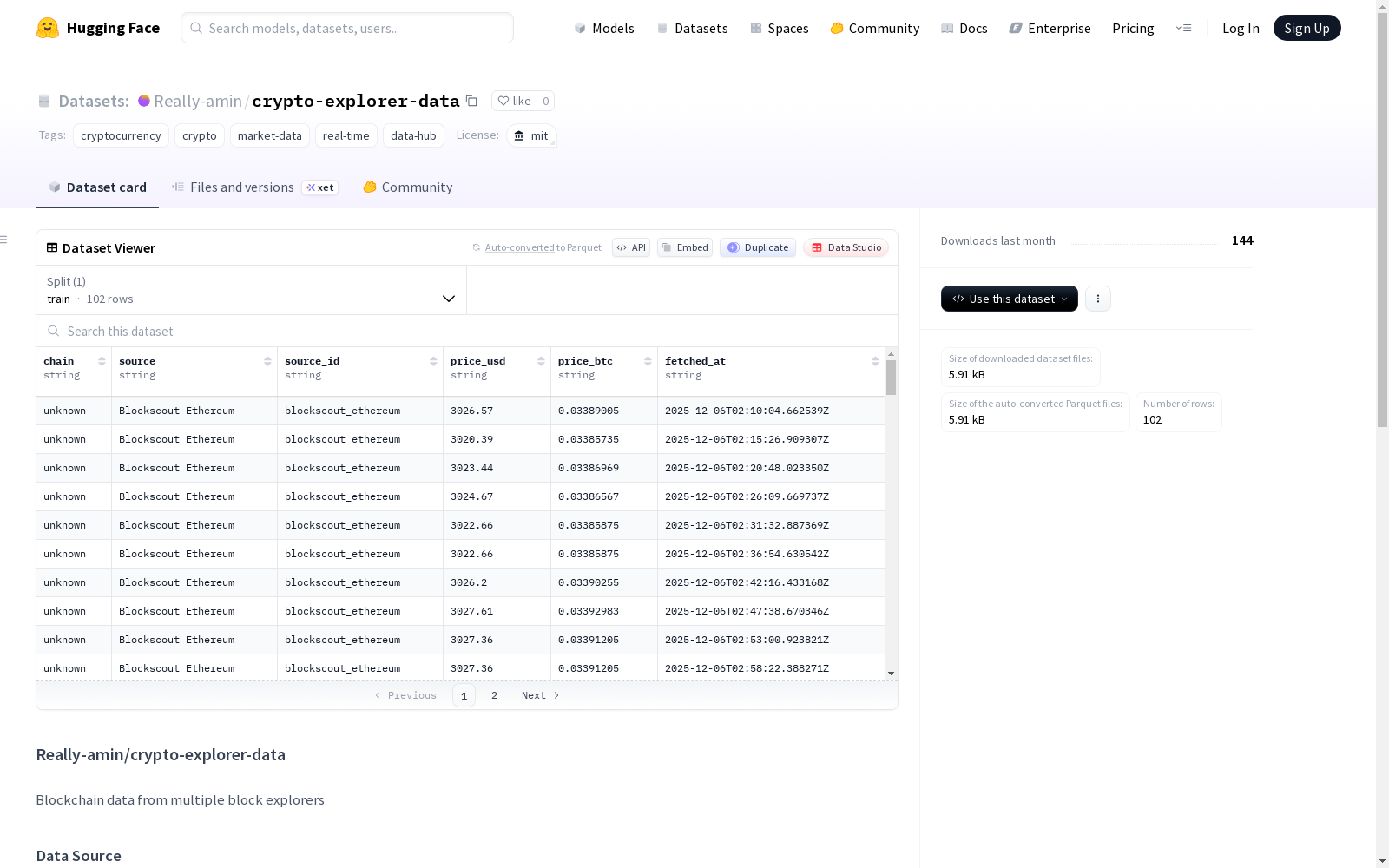
Task: Sort by fetched_at column
Action: pyautogui.click(x=875, y=361)
